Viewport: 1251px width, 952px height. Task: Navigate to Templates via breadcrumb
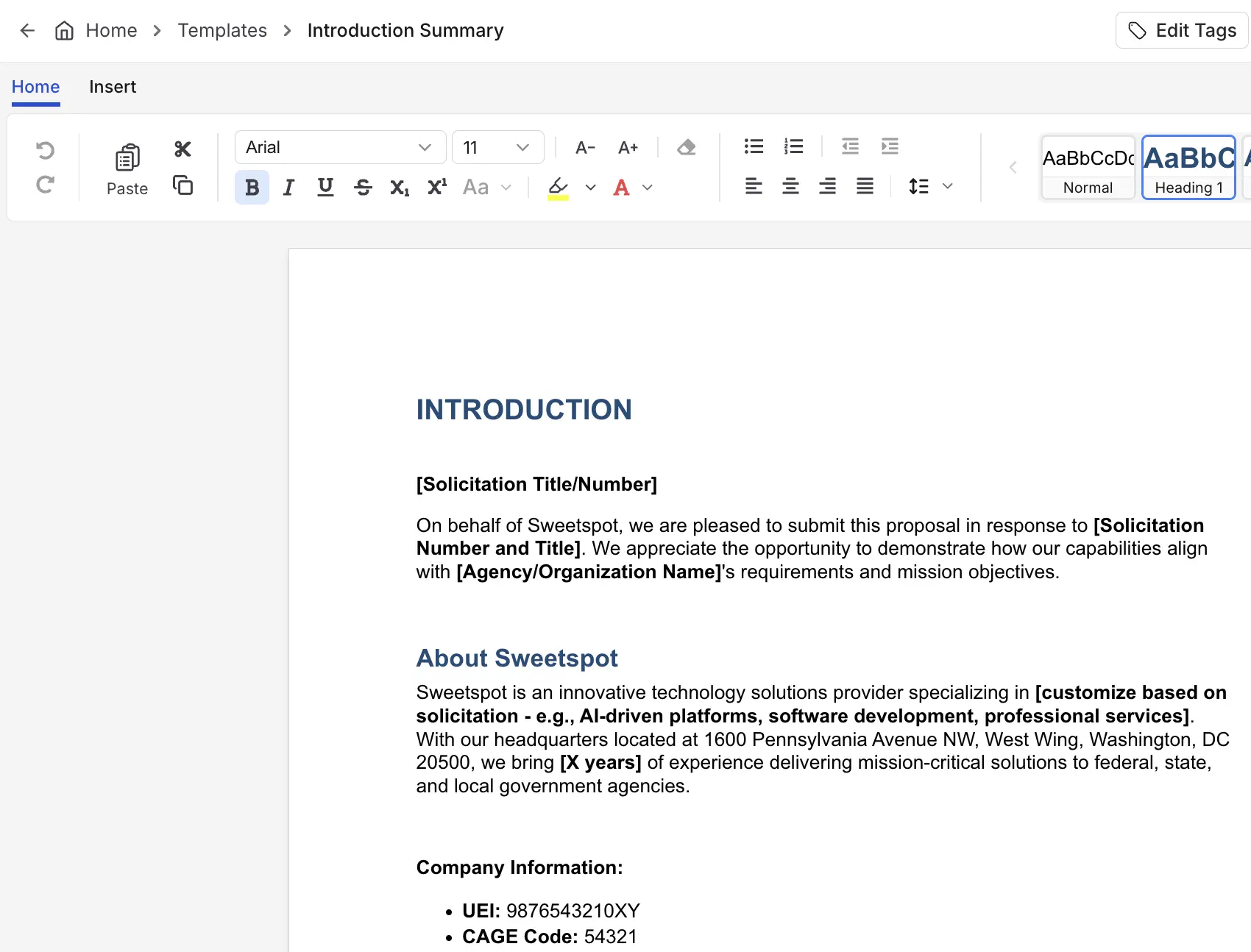click(222, 30)
